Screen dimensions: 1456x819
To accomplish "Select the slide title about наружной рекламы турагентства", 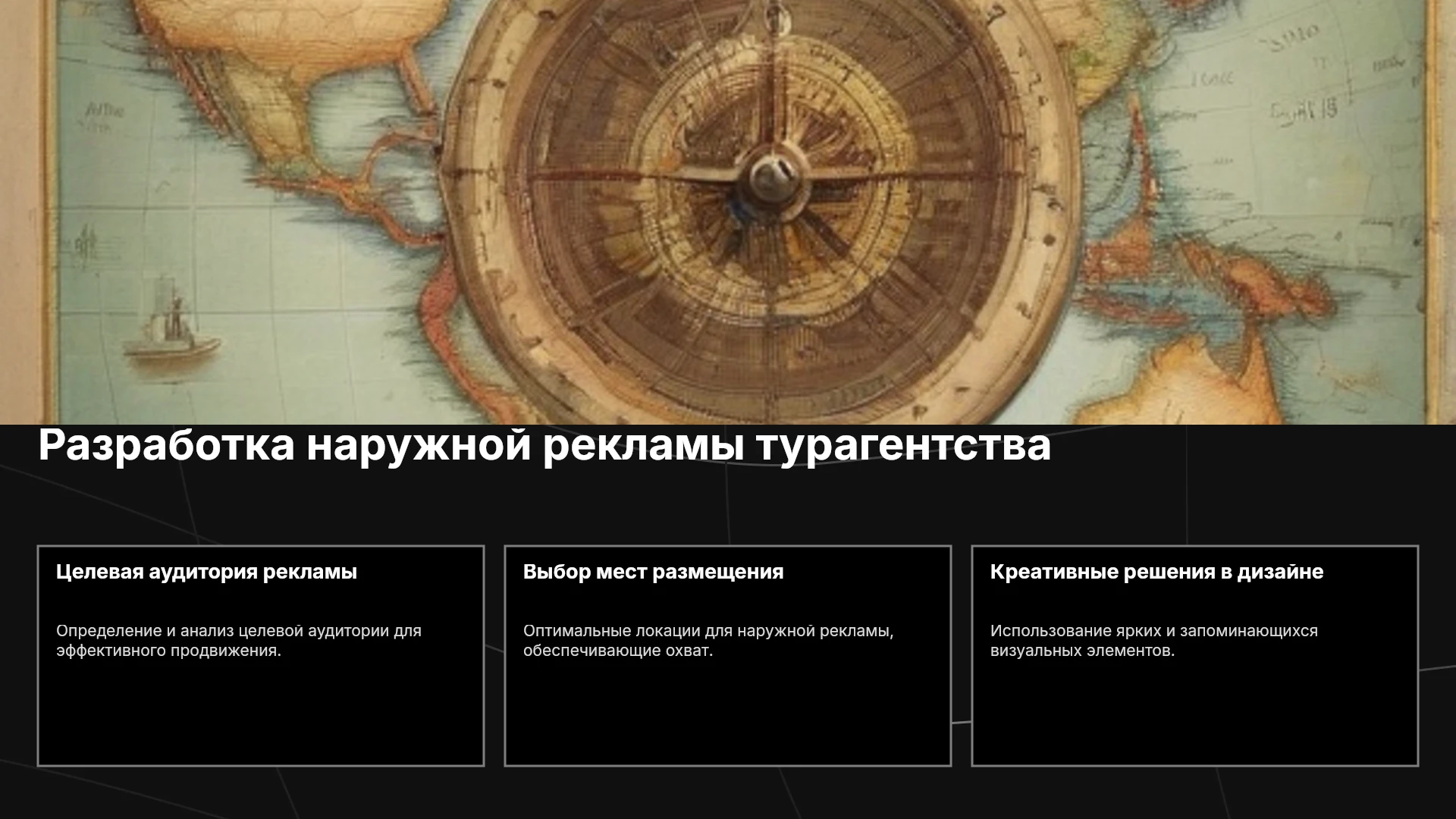I will click(544, 445).
